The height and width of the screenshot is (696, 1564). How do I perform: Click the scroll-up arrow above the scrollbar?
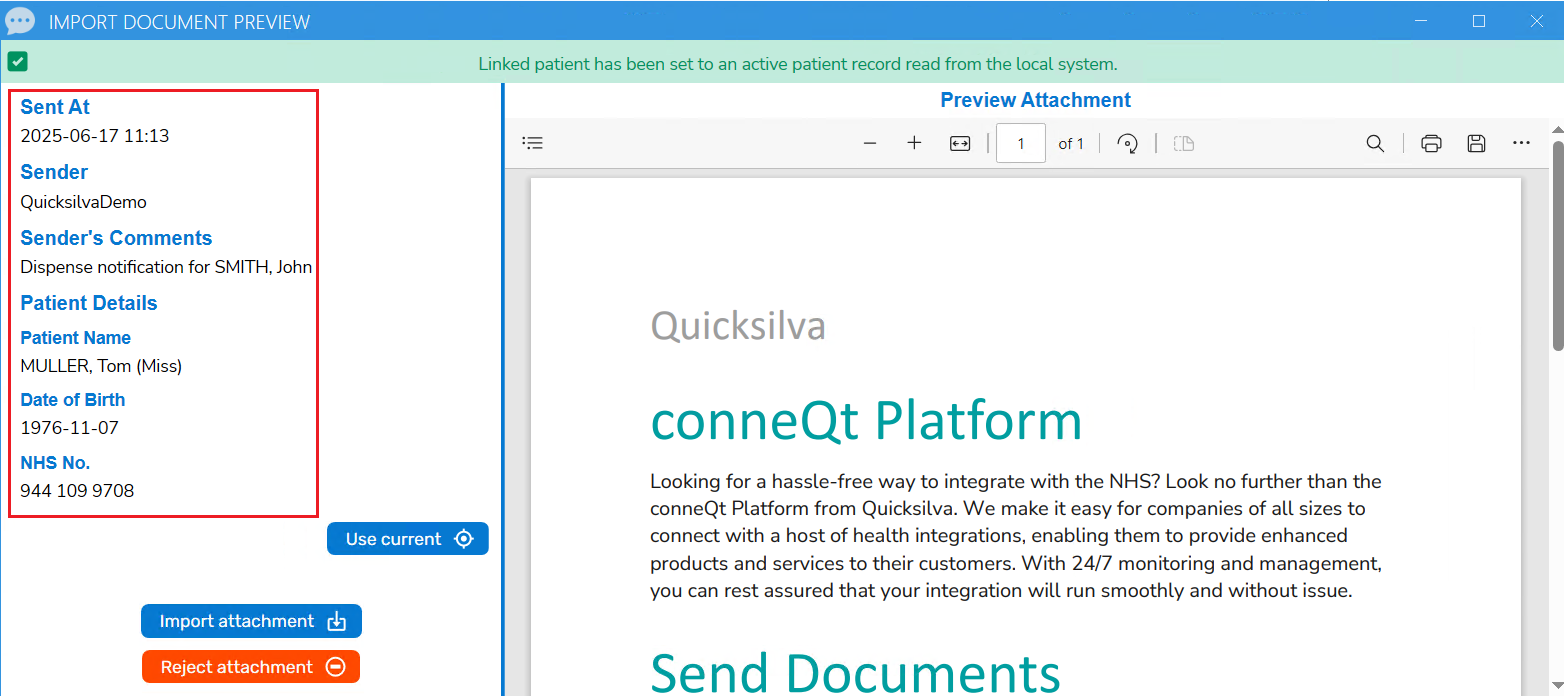click(1556, 128)
